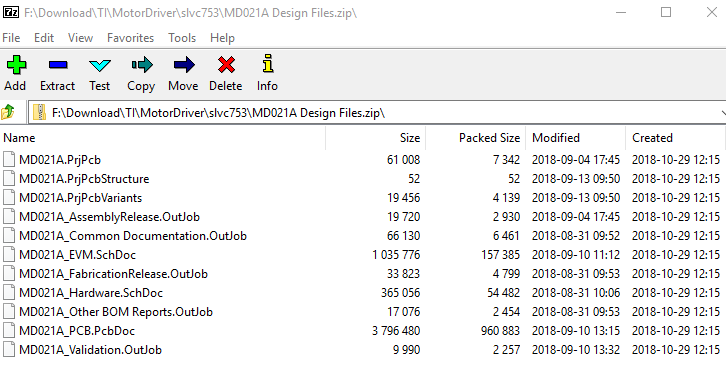Open the File menu

coord(11,38)
